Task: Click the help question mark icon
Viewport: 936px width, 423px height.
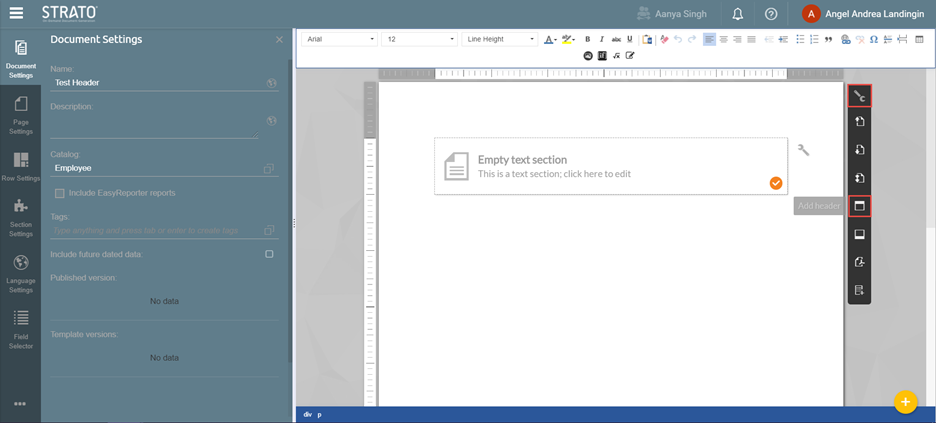Action: 771,14
